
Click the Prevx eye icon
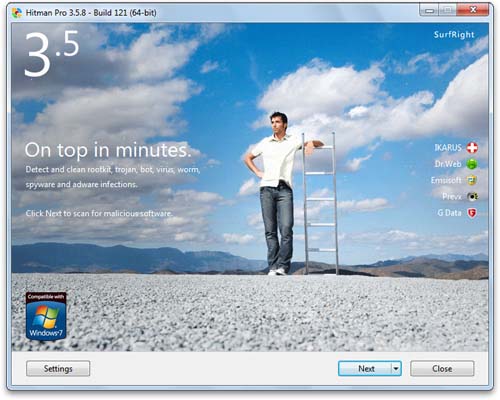[472, 197]
